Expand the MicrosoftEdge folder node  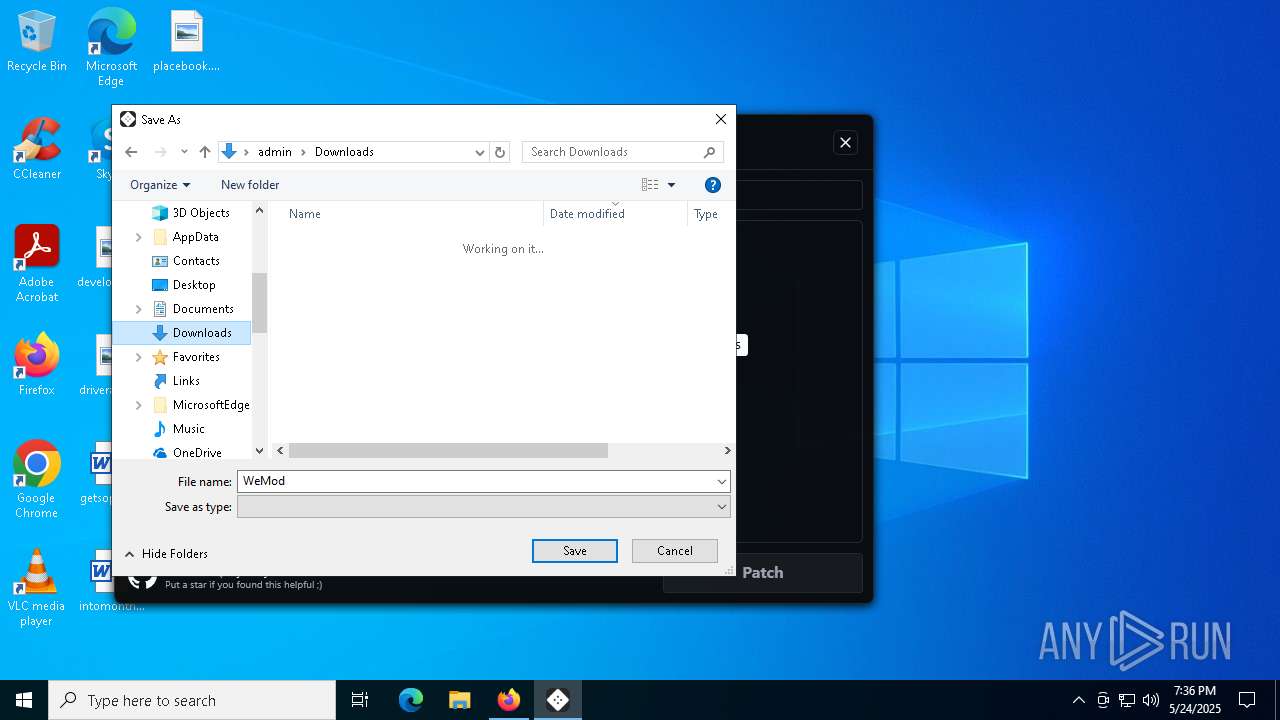click(139, 405)
